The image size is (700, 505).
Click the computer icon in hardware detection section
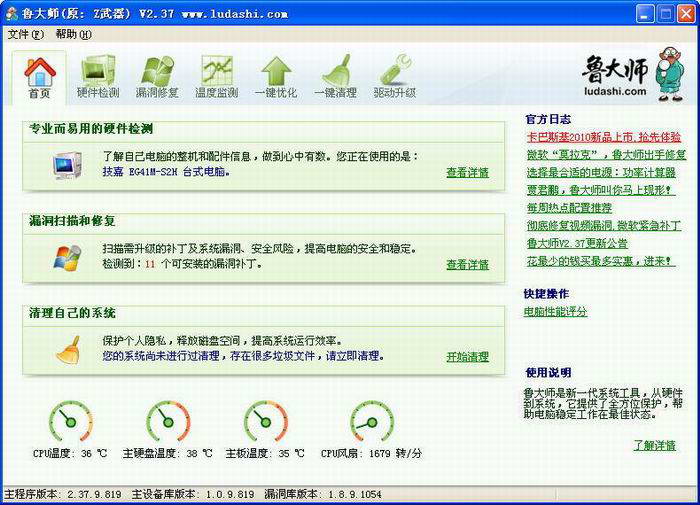pos(68,164)
